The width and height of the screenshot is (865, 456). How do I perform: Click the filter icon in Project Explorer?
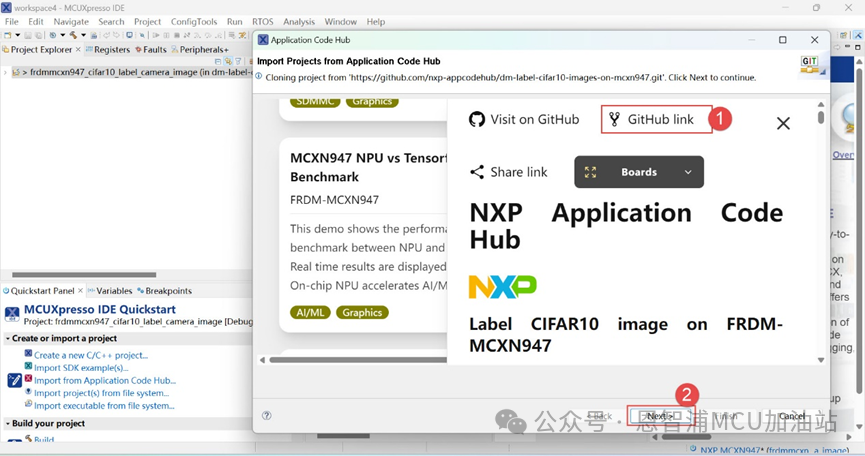[x=238, y=62]
